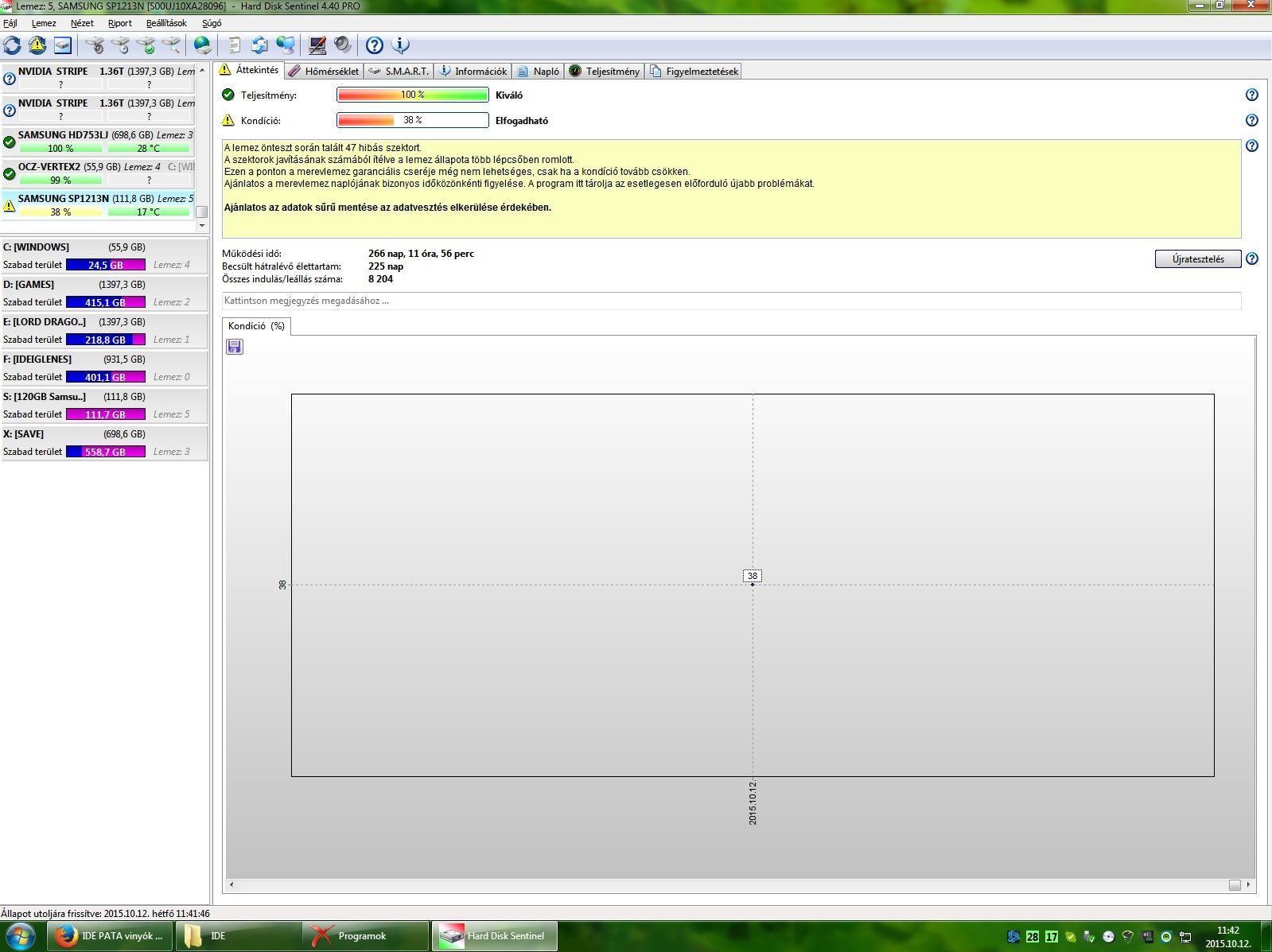This screenshot has height=952, width=1272.
Task: Open the Súgó menu
Action: (212, 23)
